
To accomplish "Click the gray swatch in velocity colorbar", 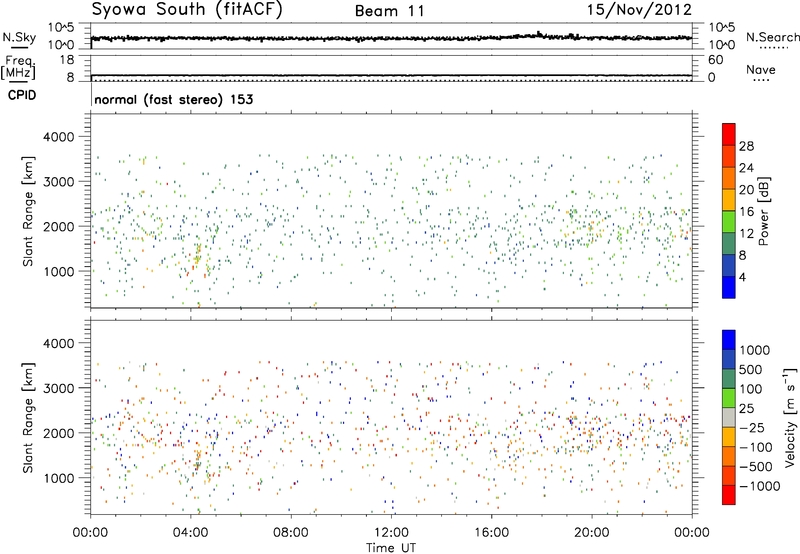I will click(729, 417).
